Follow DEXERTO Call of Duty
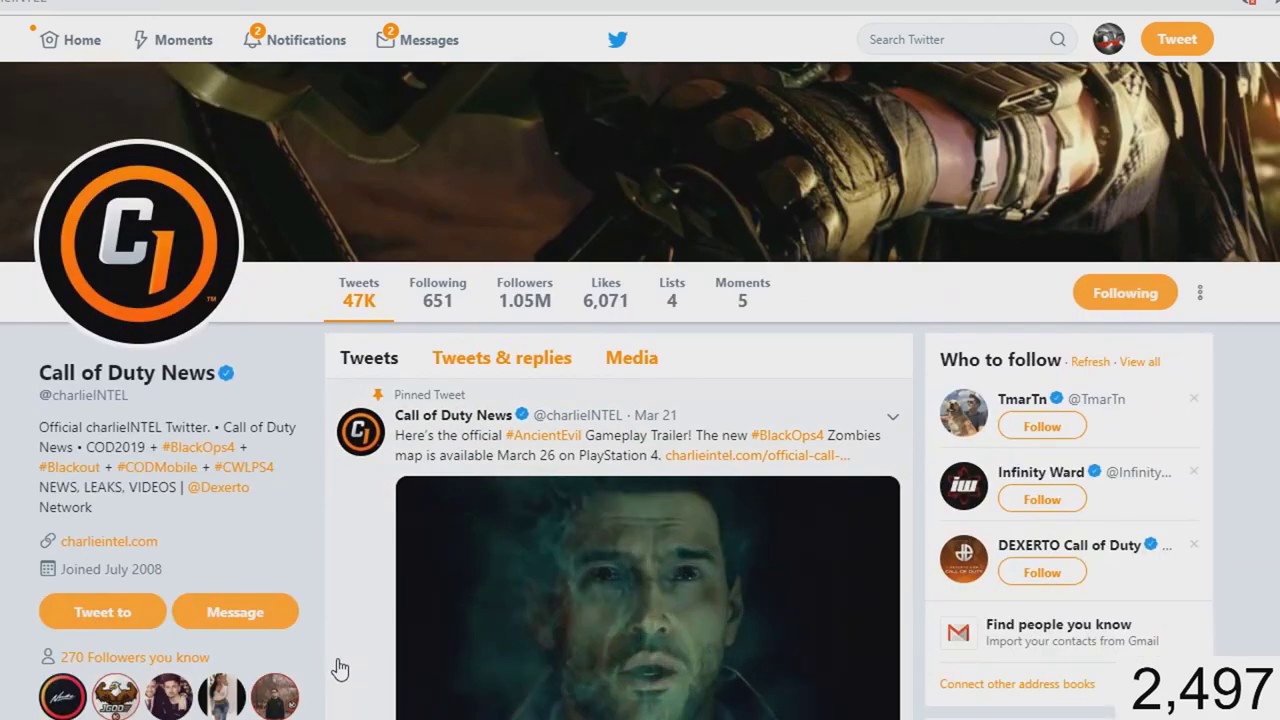Screen dimensions: 1280x720 (x=1042, y=572)
